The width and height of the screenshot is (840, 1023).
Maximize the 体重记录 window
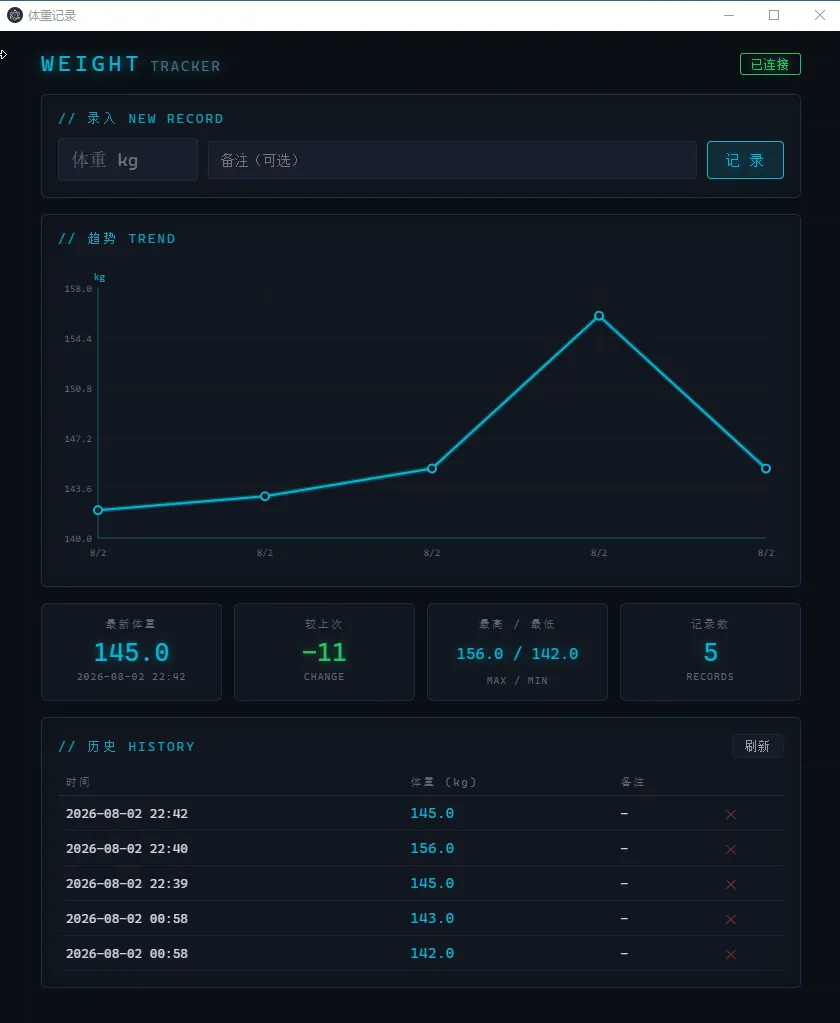pos(774,15)
